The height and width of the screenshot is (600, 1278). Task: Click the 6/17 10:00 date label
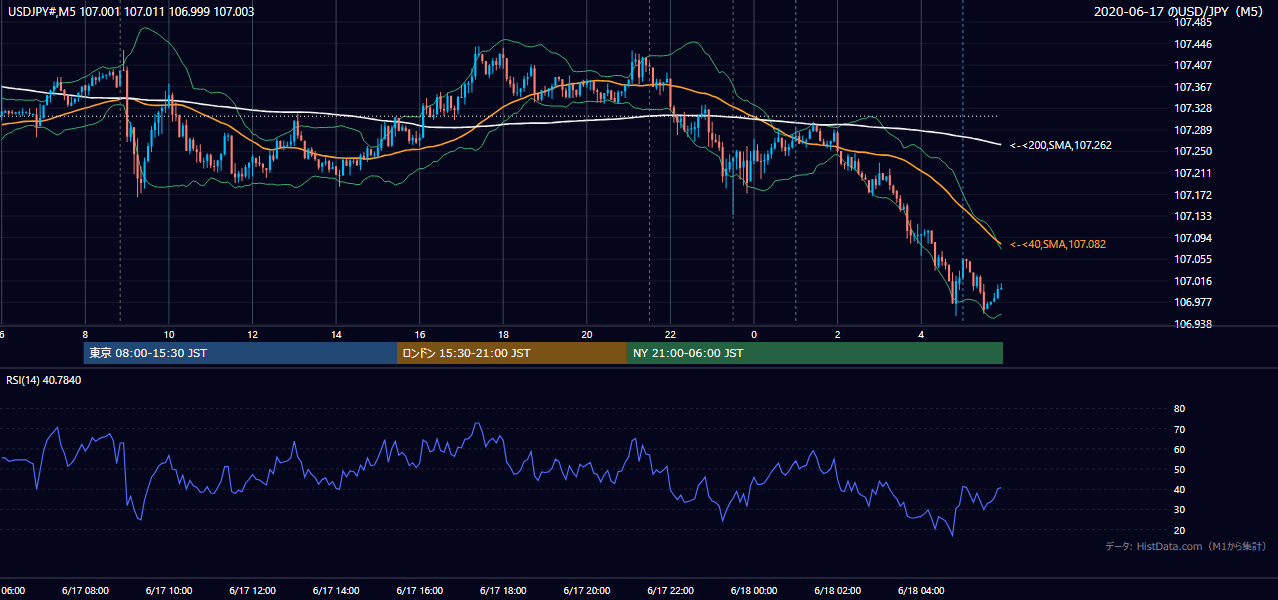coord(168,591)
